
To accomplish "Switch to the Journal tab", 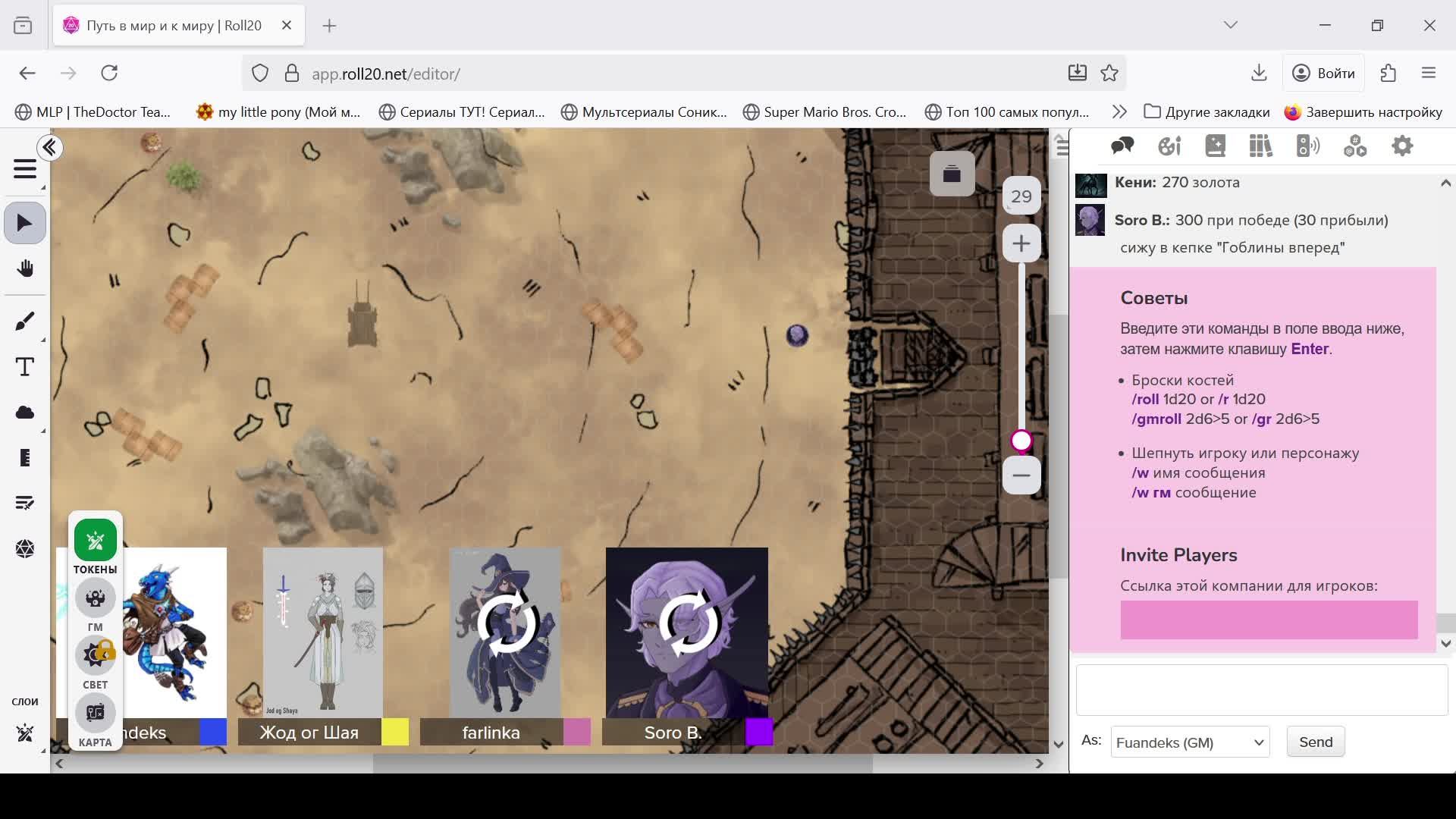I will (1215, 146).
